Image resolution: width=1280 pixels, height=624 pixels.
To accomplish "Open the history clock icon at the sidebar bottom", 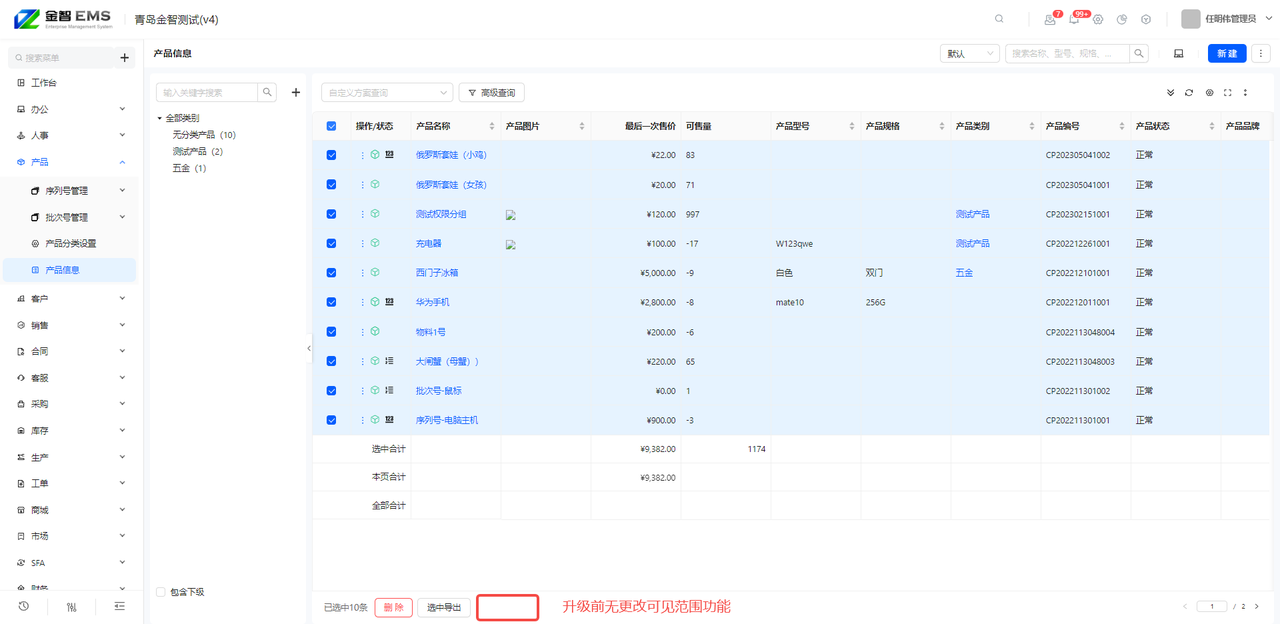I will [24, 606].
